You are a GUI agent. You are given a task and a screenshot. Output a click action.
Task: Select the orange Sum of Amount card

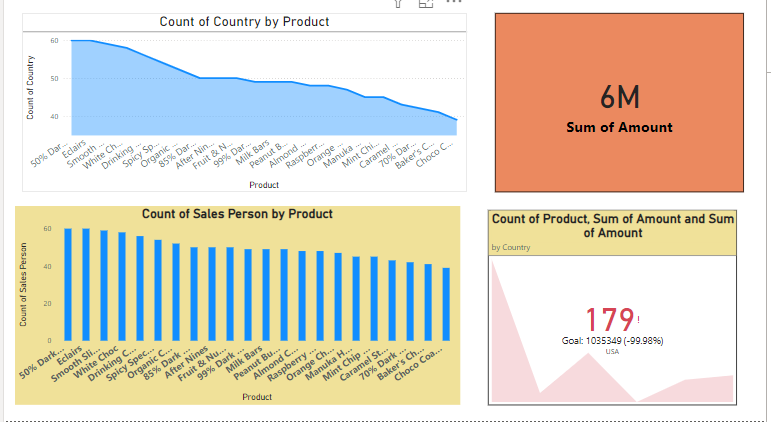619,60
